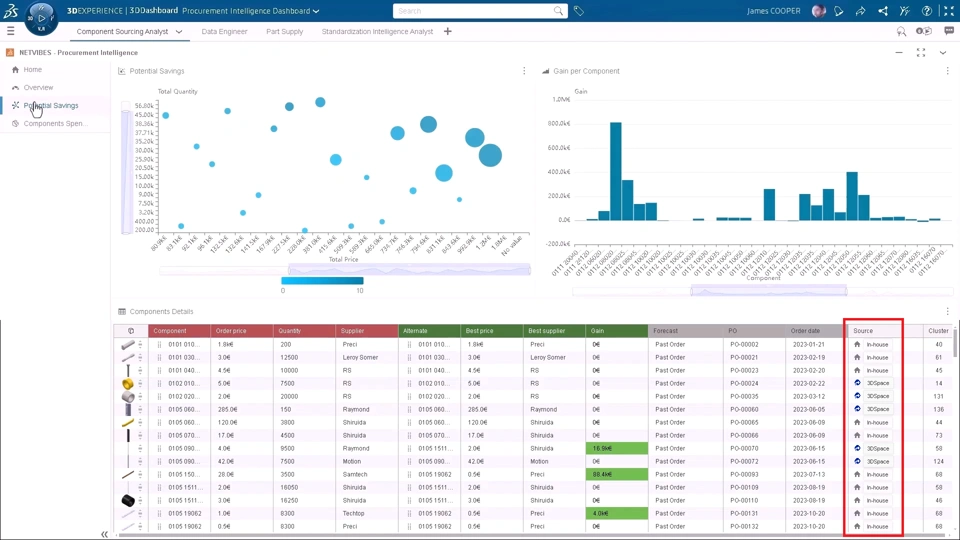This screenshot has width=960, height=540.
Task: Collapse the sidebar with double chevron
Action: tap(104, 534)
